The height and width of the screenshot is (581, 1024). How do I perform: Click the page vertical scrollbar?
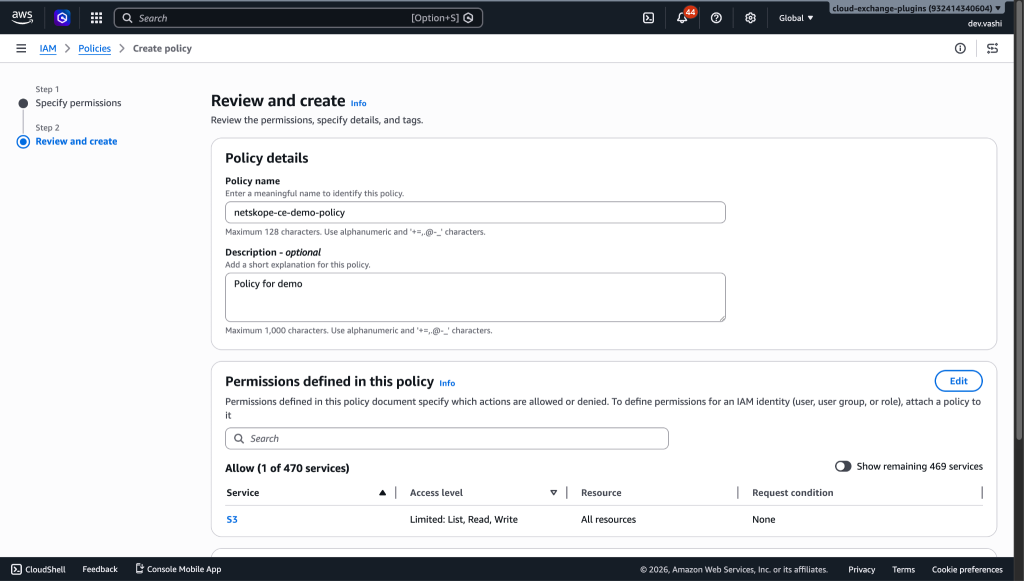coord(1019,222)
